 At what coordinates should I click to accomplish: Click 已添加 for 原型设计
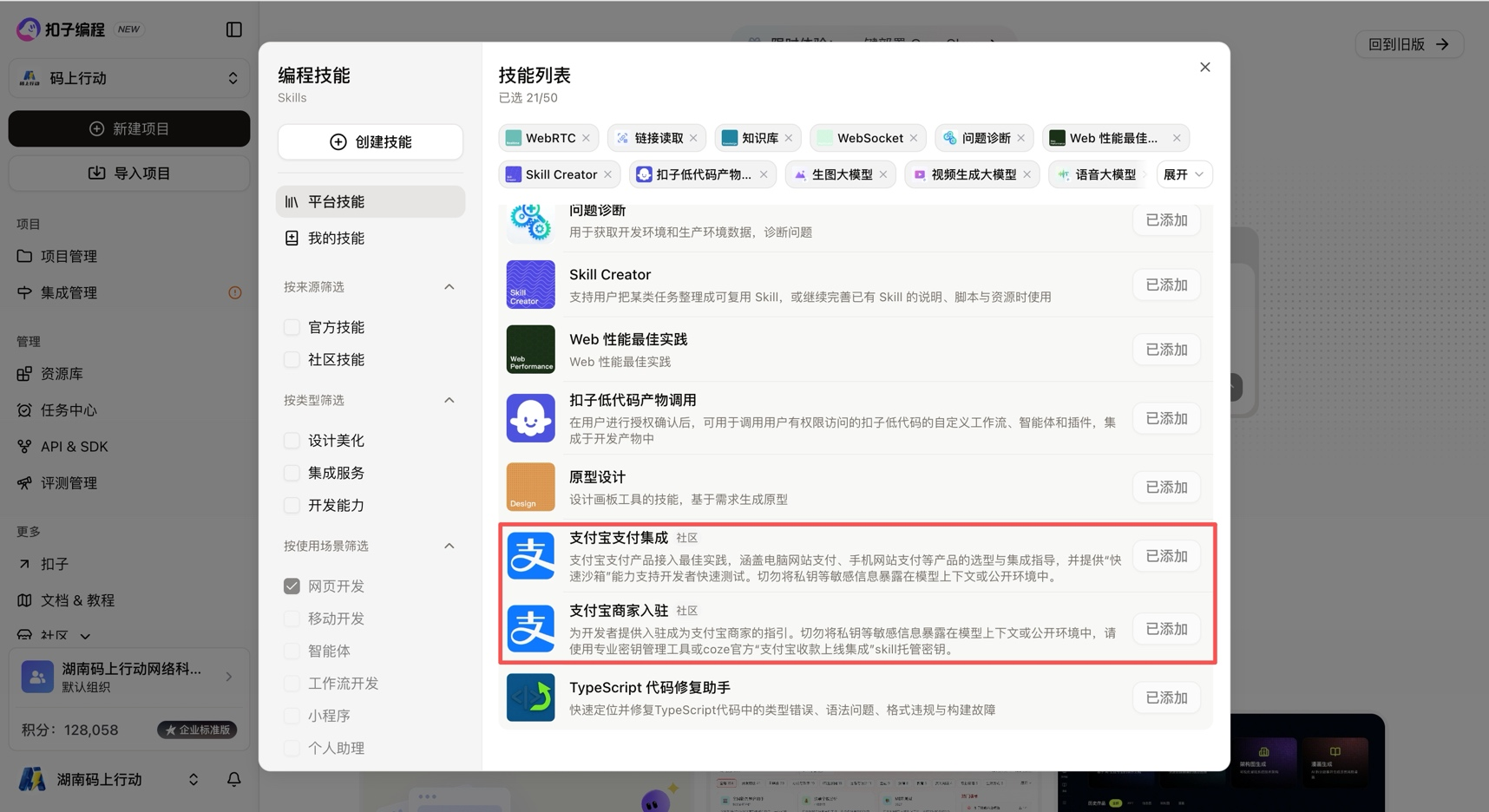coord(1166,488)
